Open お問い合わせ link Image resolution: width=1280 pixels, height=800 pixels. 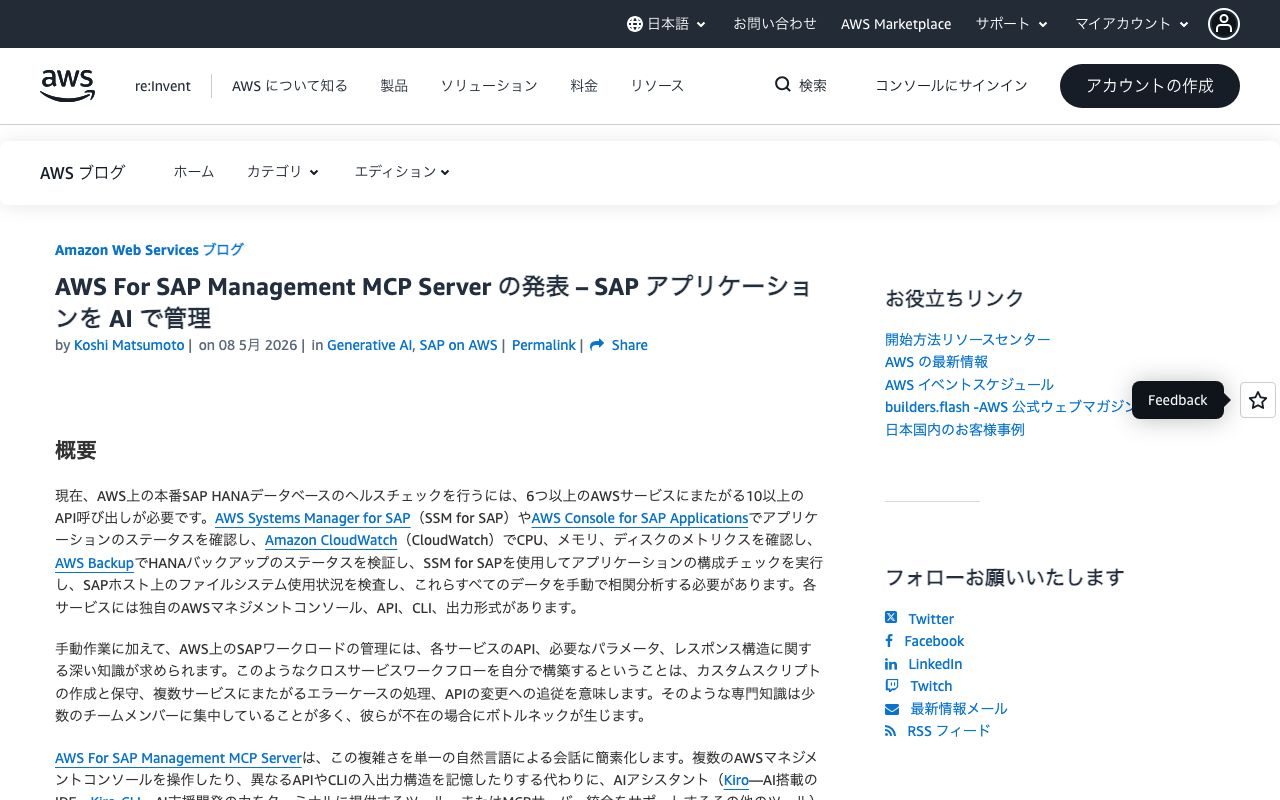775,24
